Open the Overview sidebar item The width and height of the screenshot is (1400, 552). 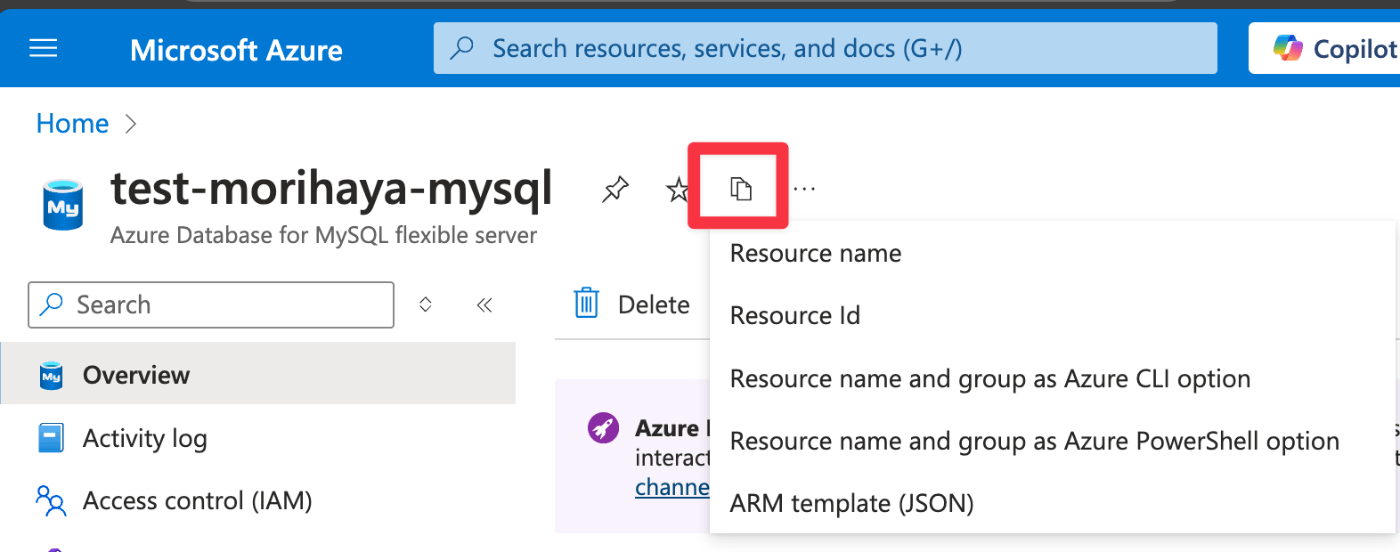258,375
